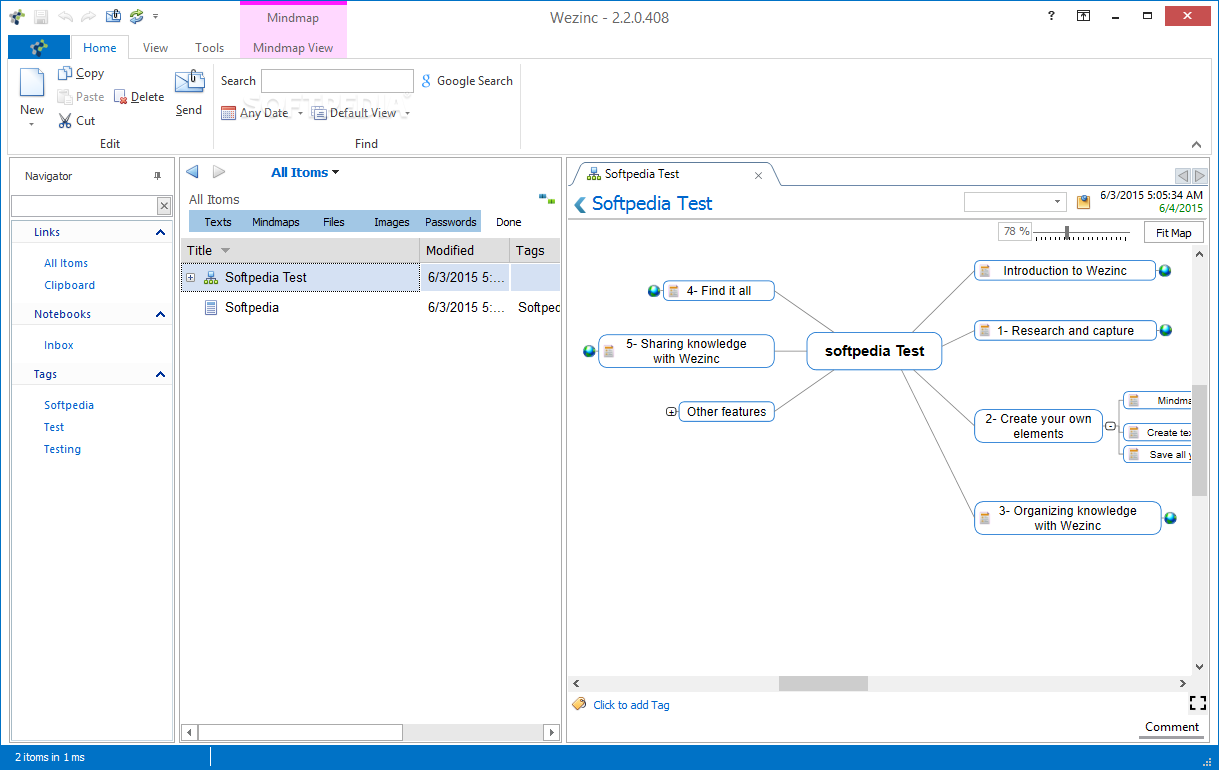Click the Fit Map button
The image size is (1219, 770).
pos(1174,232)
